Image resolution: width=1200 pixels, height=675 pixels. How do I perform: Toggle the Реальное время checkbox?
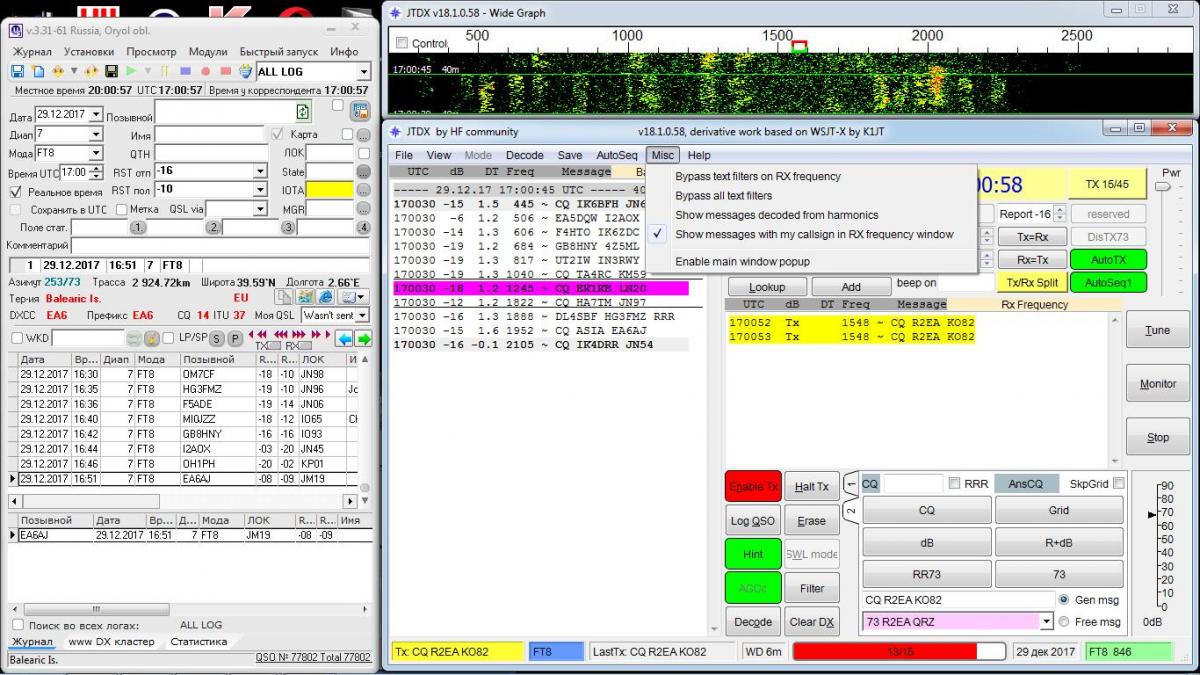point(16,191)
